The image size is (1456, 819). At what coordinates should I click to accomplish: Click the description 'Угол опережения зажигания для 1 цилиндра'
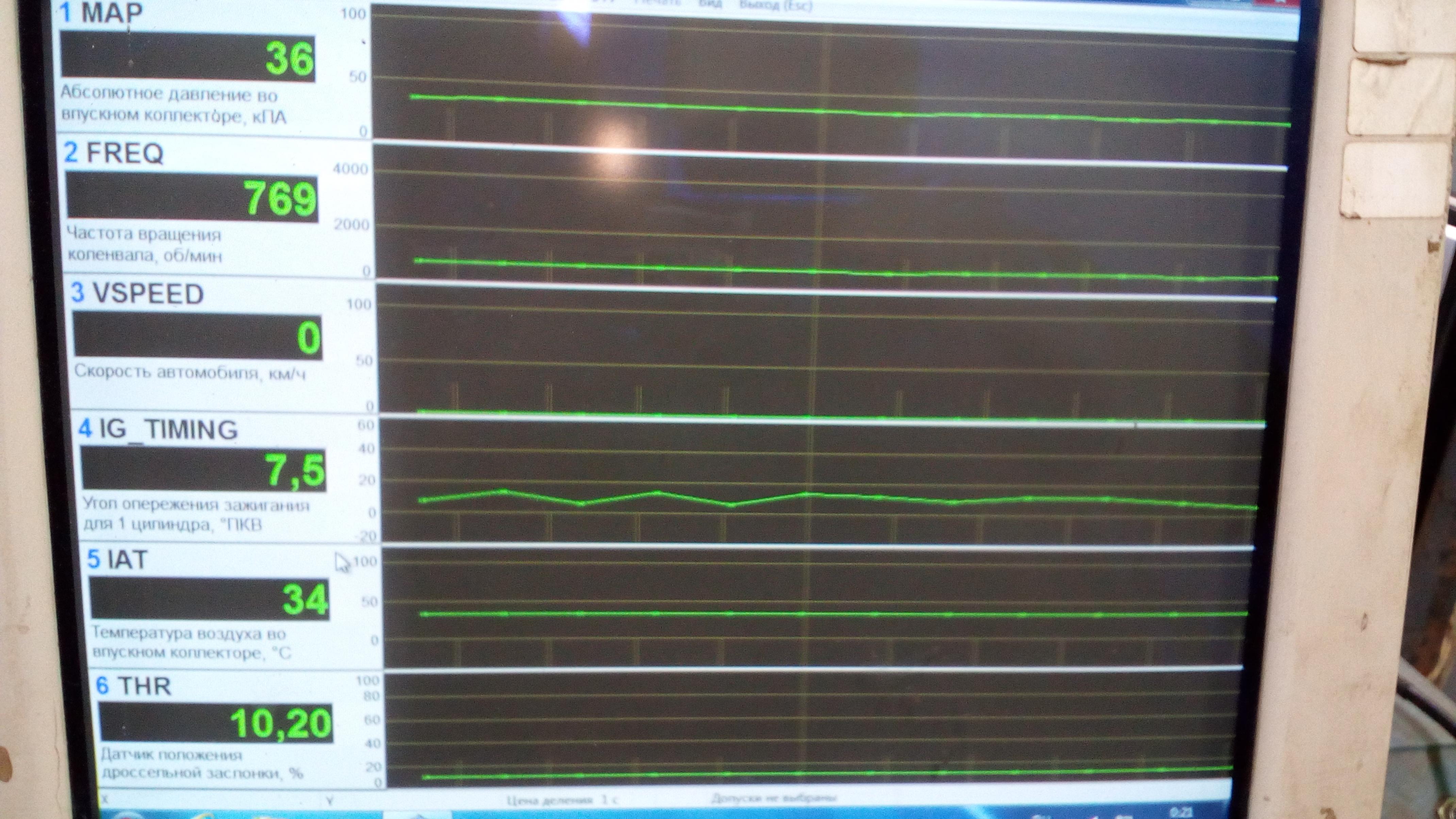[196, 514]
